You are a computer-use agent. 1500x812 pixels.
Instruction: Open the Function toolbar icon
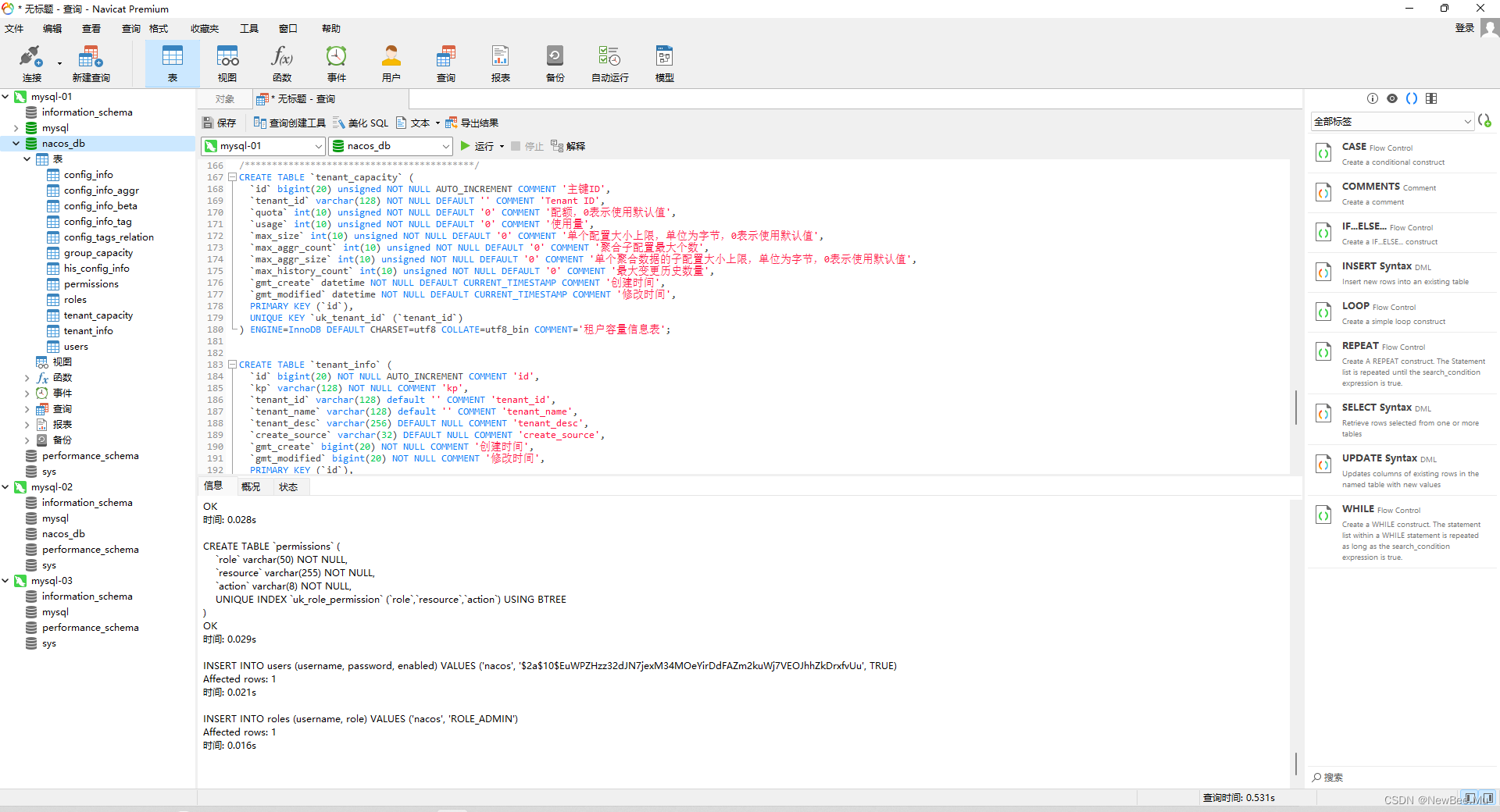(282, 64)
